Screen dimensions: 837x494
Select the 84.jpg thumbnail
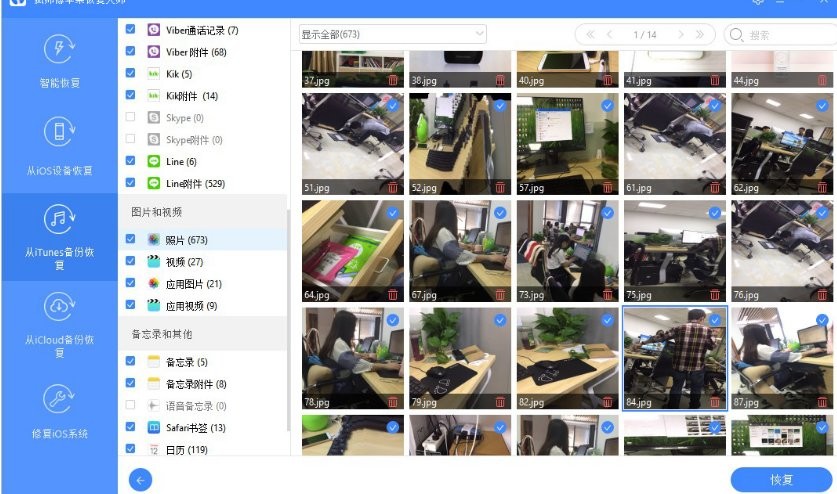[x=675, y=358]
